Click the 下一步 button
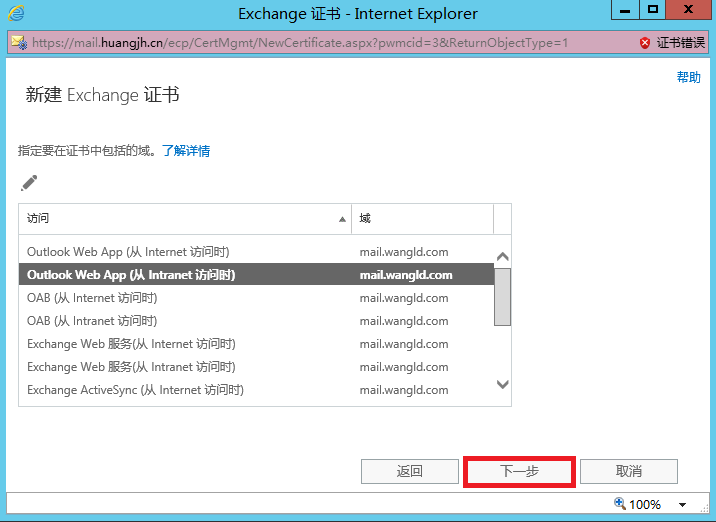The width and height of the screenshot is (716, 522). point(519,471)
